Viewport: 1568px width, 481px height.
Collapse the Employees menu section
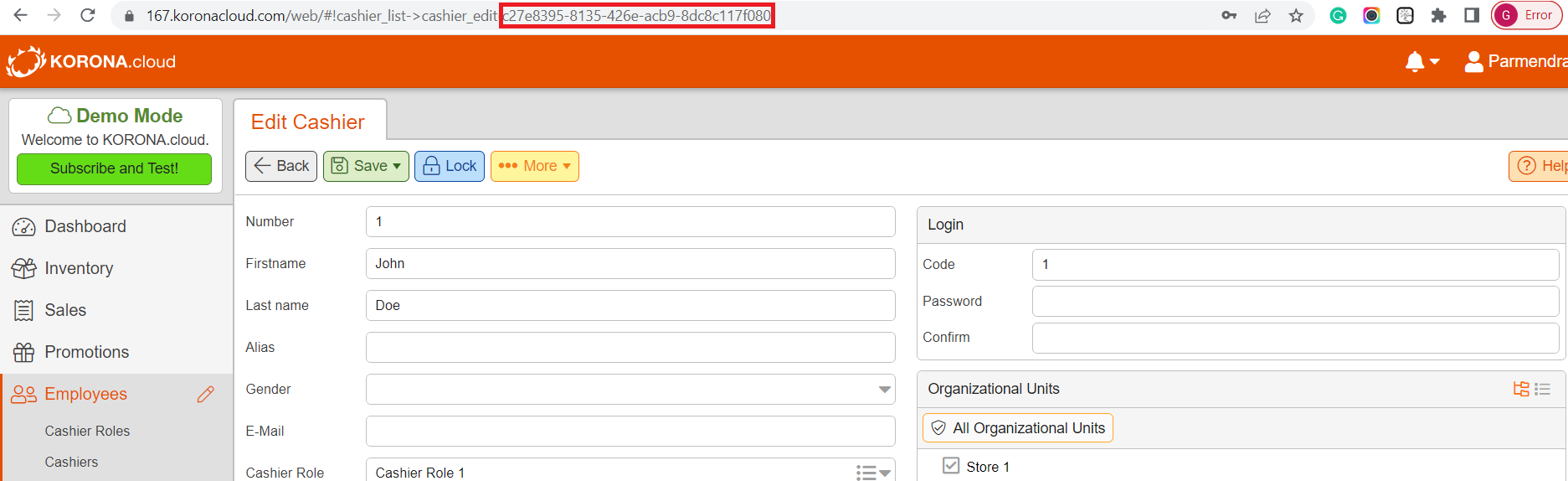click(x=85, y=394)
